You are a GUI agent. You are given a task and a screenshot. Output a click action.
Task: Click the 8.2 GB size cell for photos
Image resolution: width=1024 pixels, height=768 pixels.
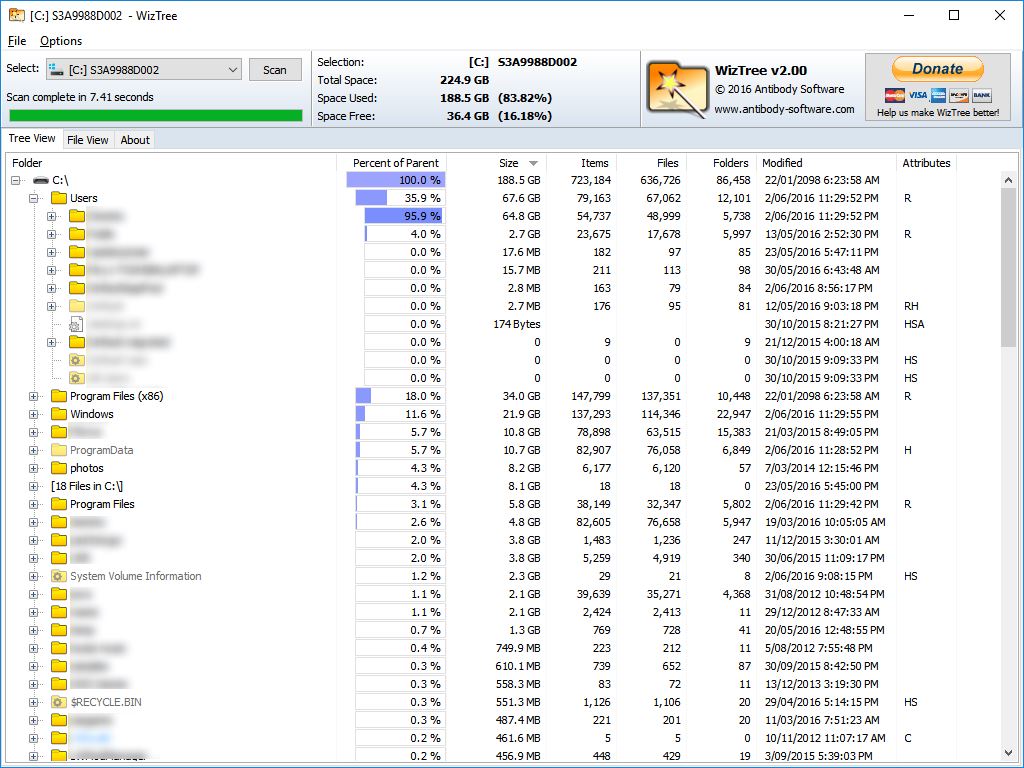click(524, 468)
